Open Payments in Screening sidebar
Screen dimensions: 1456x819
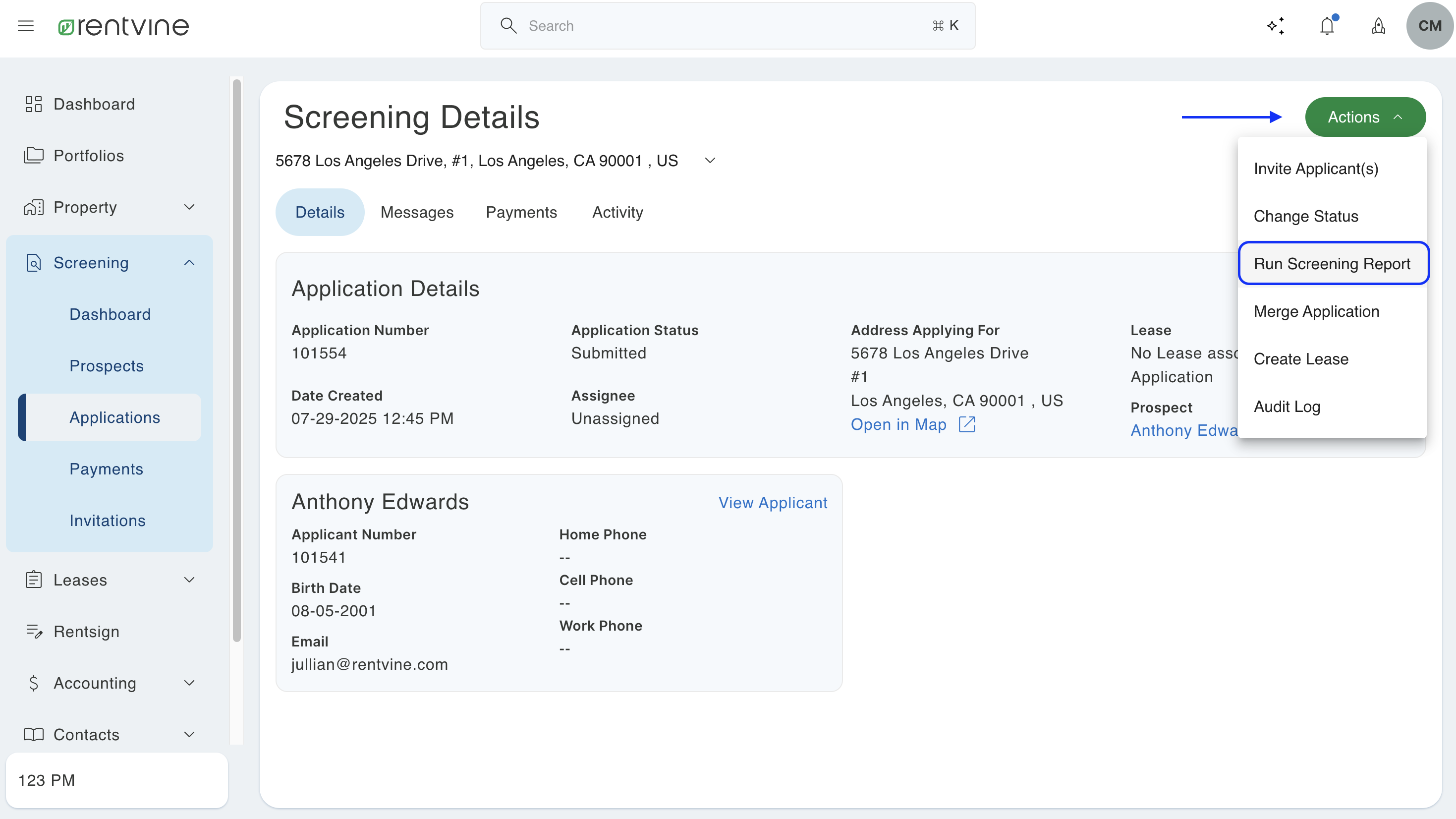106,469
